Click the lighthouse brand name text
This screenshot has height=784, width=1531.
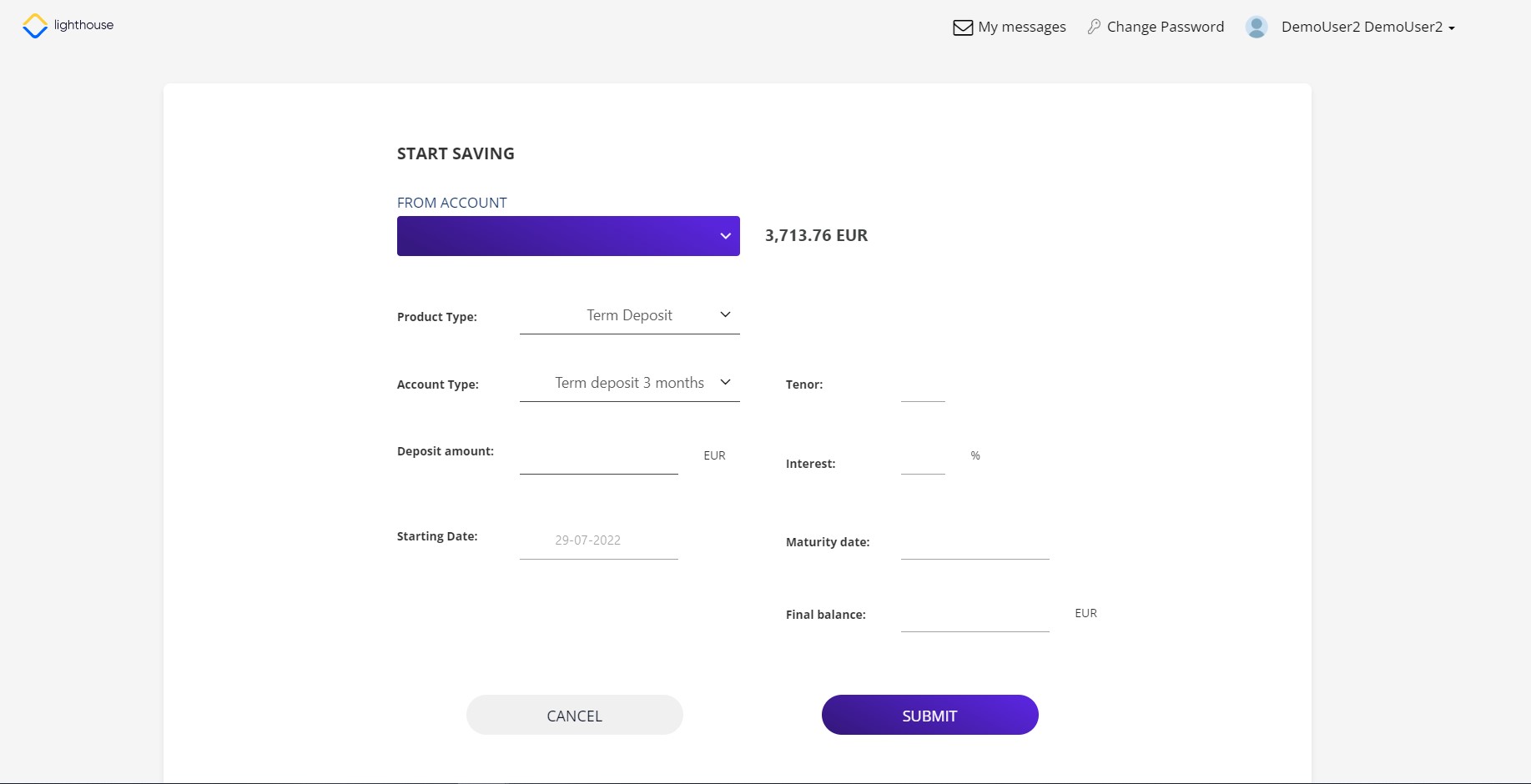pyautogui.click(x=83, y=25)
